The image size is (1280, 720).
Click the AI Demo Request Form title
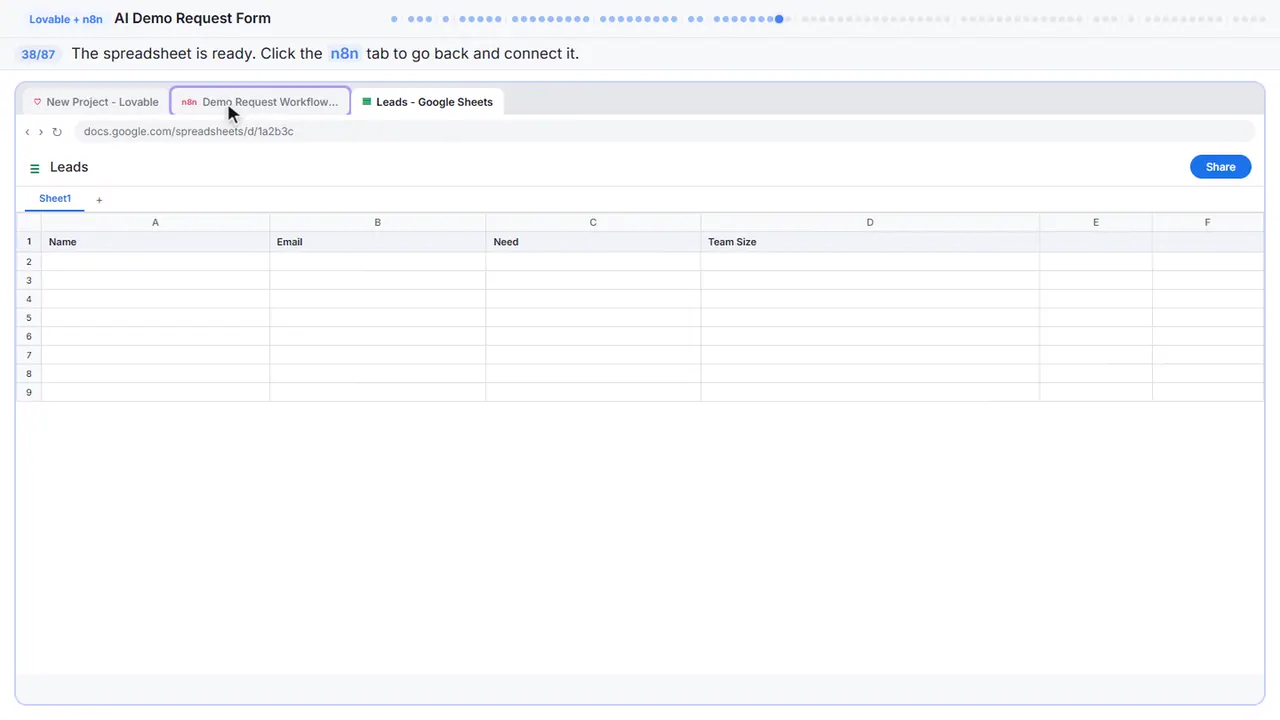coord(193,18)
